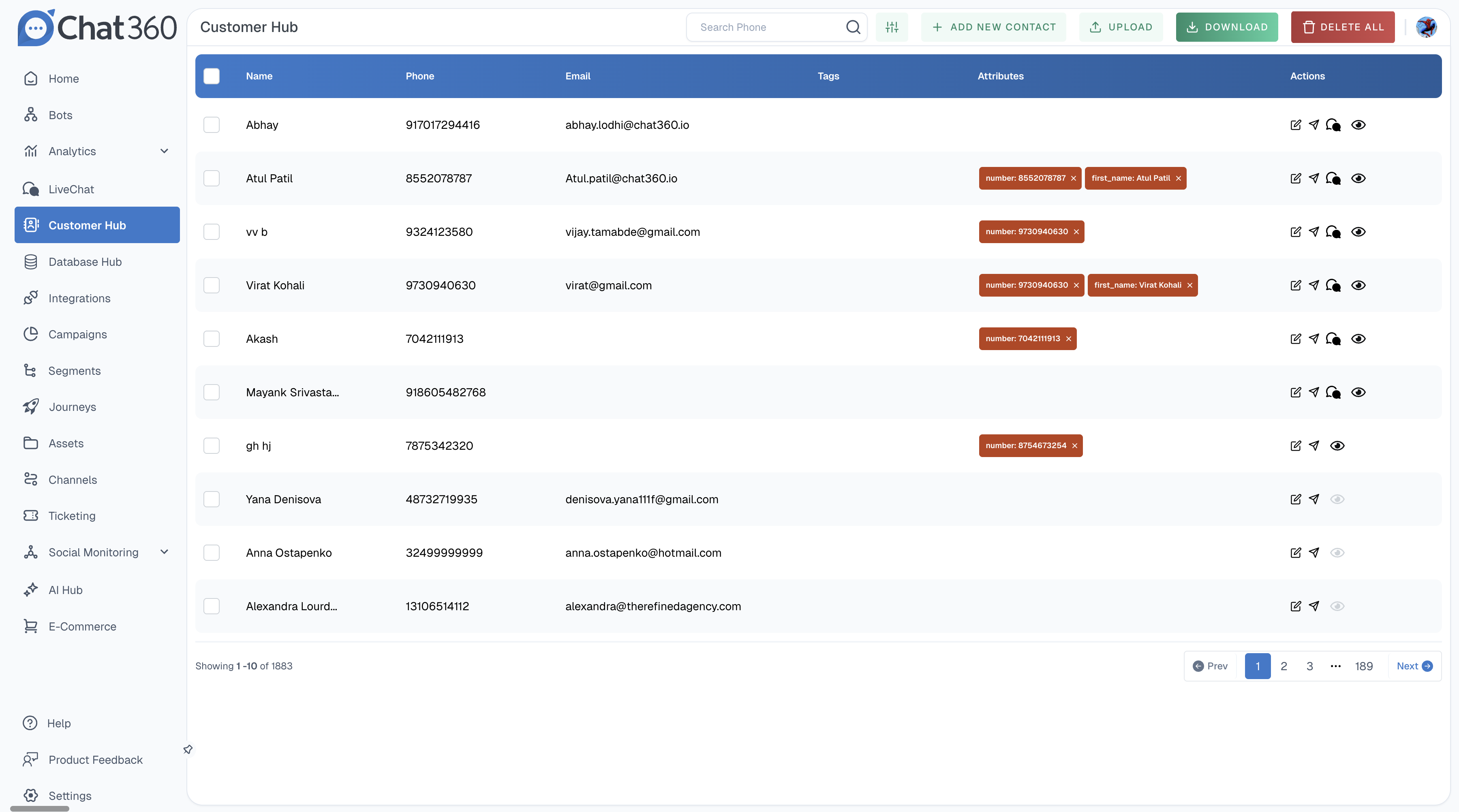Tick the select-all checkbox in header

(211, 76)
